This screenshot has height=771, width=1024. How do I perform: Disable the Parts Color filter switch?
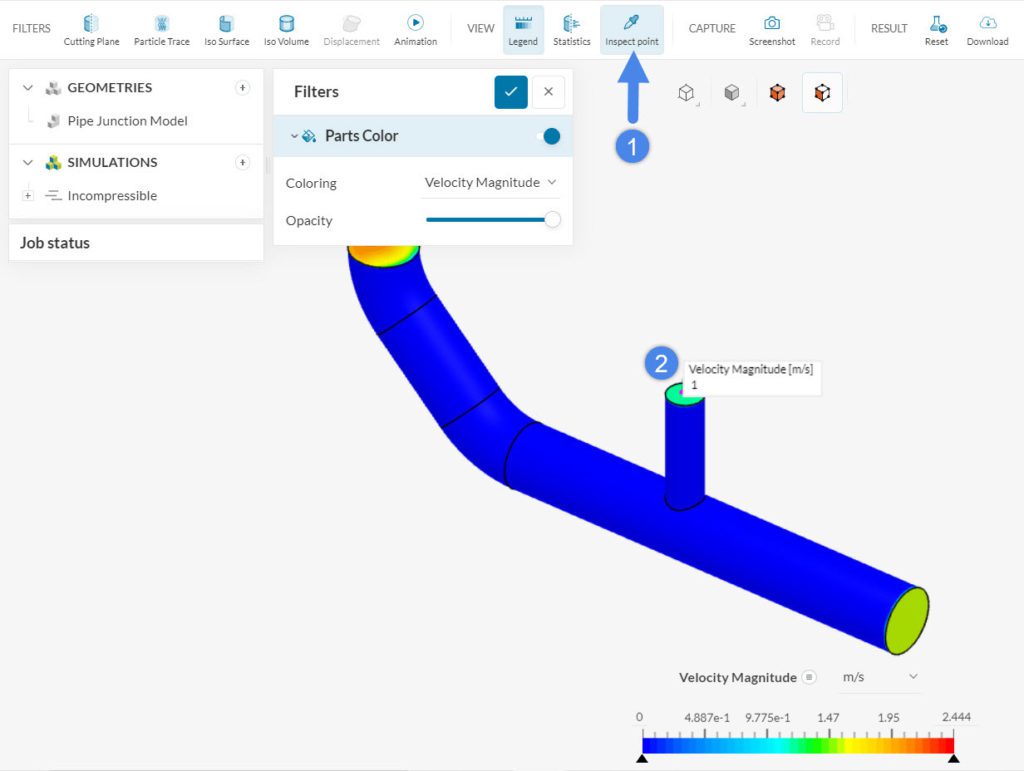pyautogui.click(x=549, y=135)
